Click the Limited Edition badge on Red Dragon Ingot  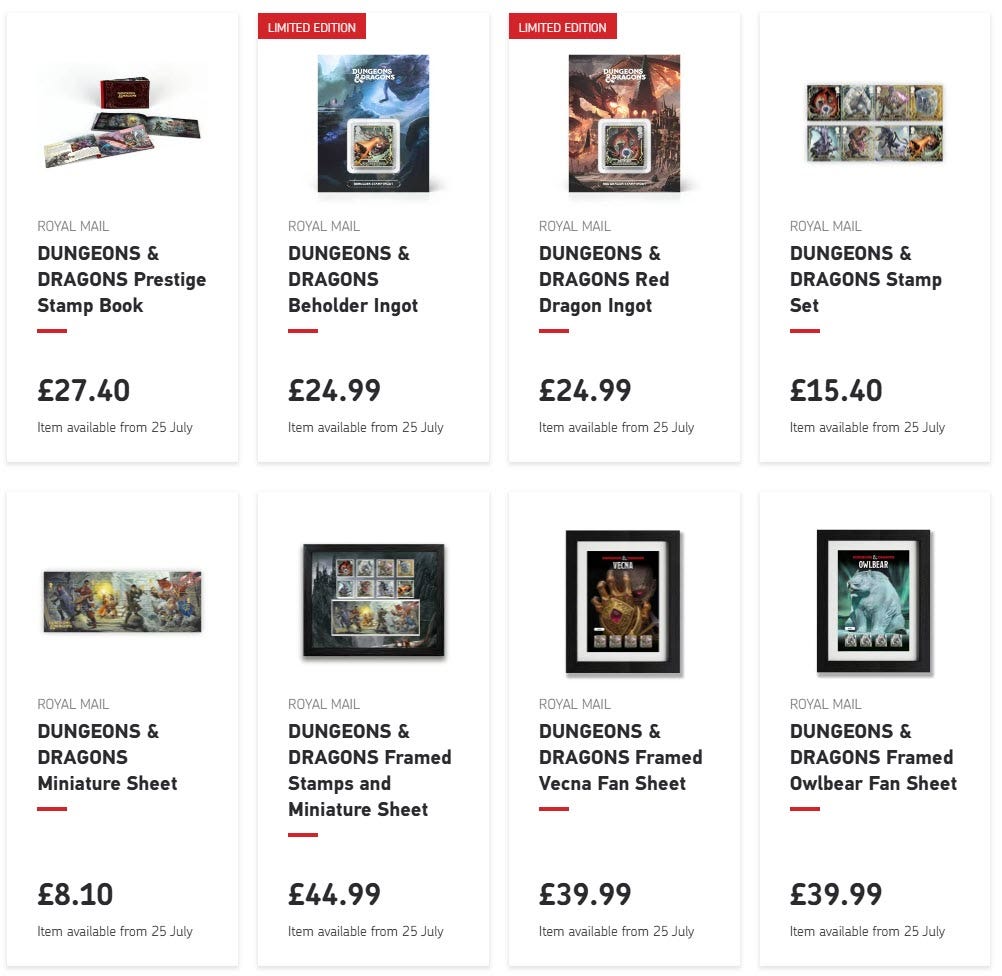click(562, 26)
